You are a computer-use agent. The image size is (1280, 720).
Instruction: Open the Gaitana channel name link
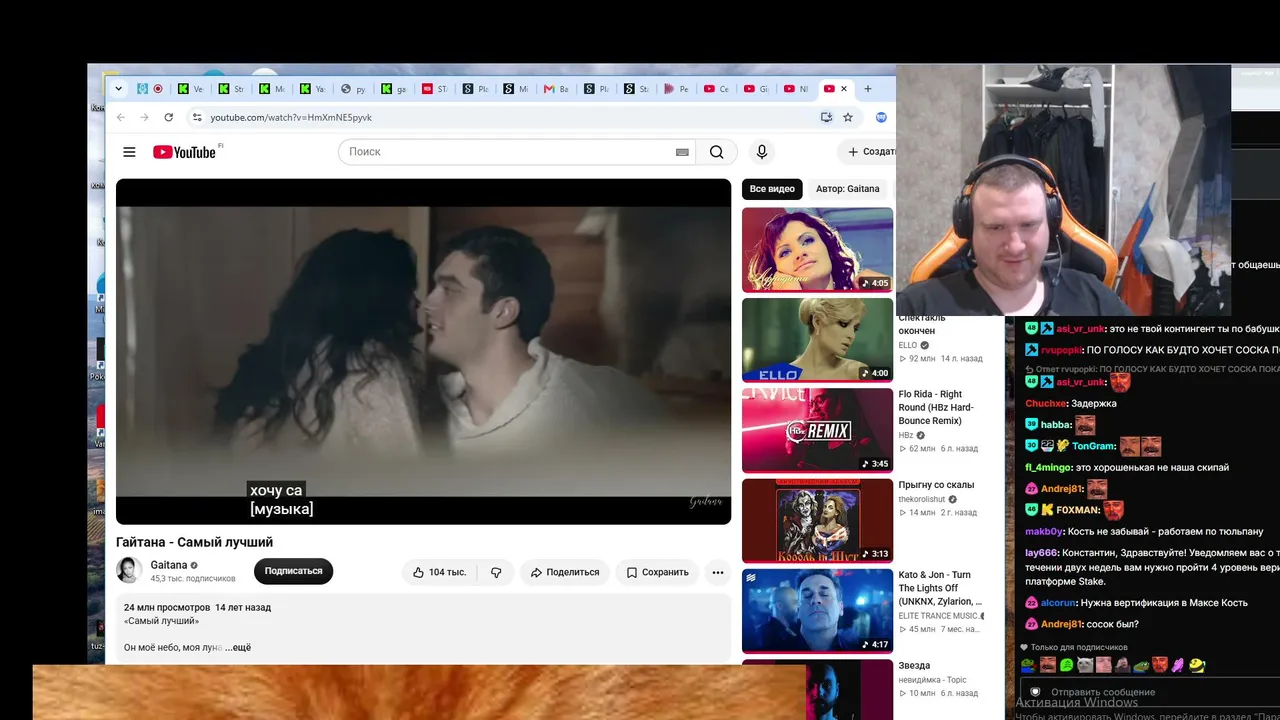pyautogui.click(x=169, y=565)
